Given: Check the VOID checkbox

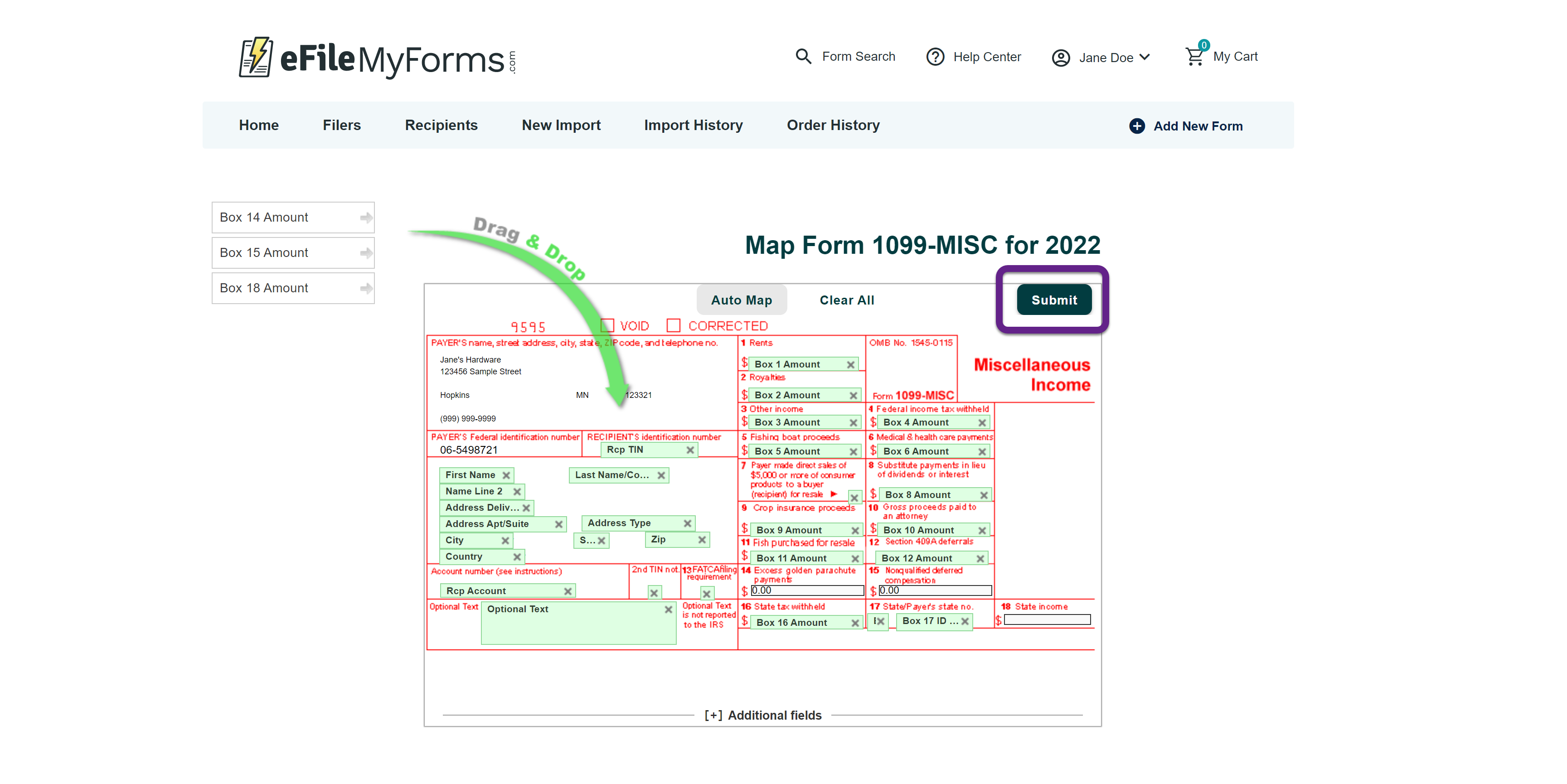Looking at the screenshot, I should [x=607, y=326].
